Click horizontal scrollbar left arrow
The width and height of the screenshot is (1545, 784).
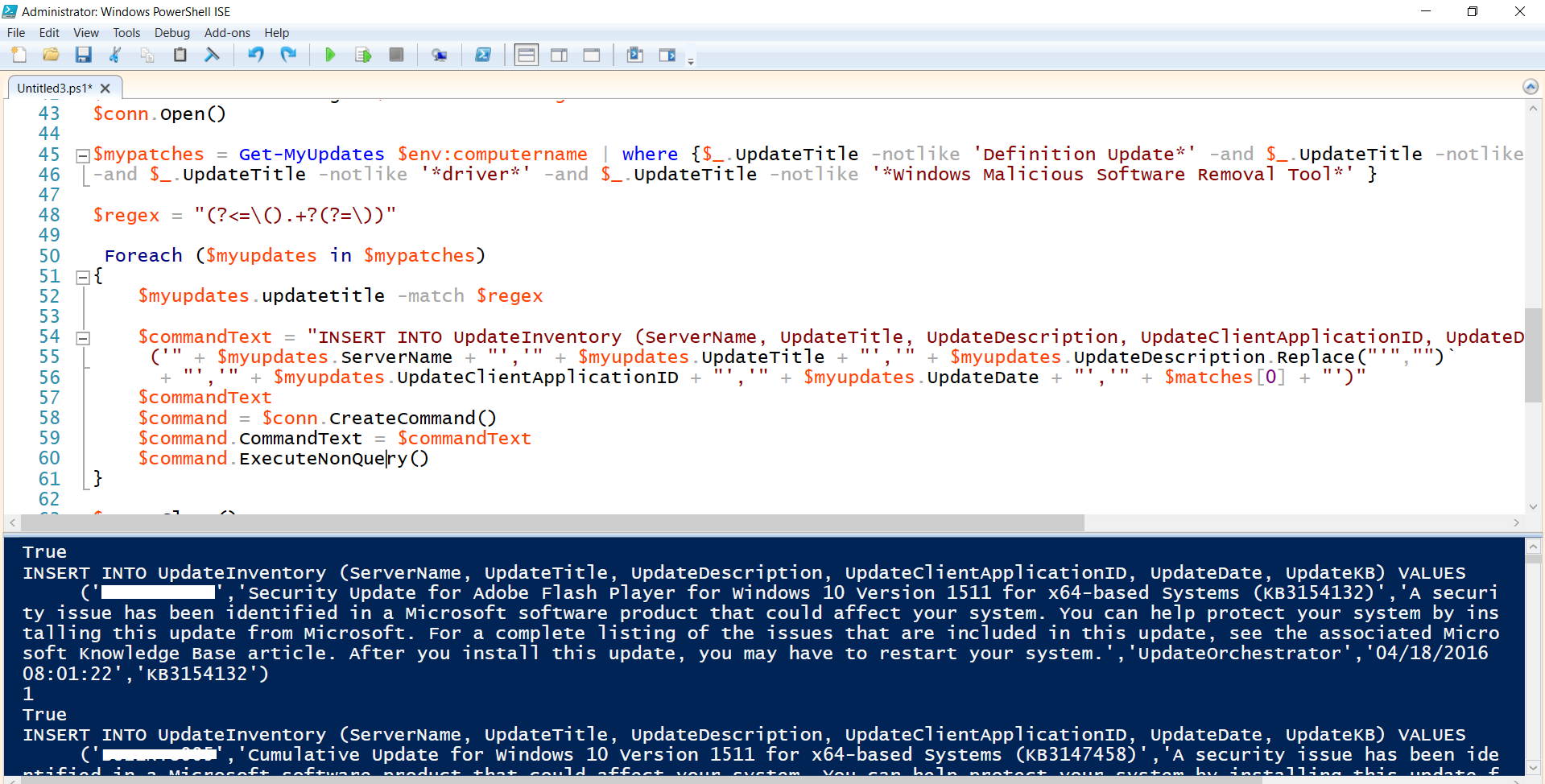pos(12,523)
